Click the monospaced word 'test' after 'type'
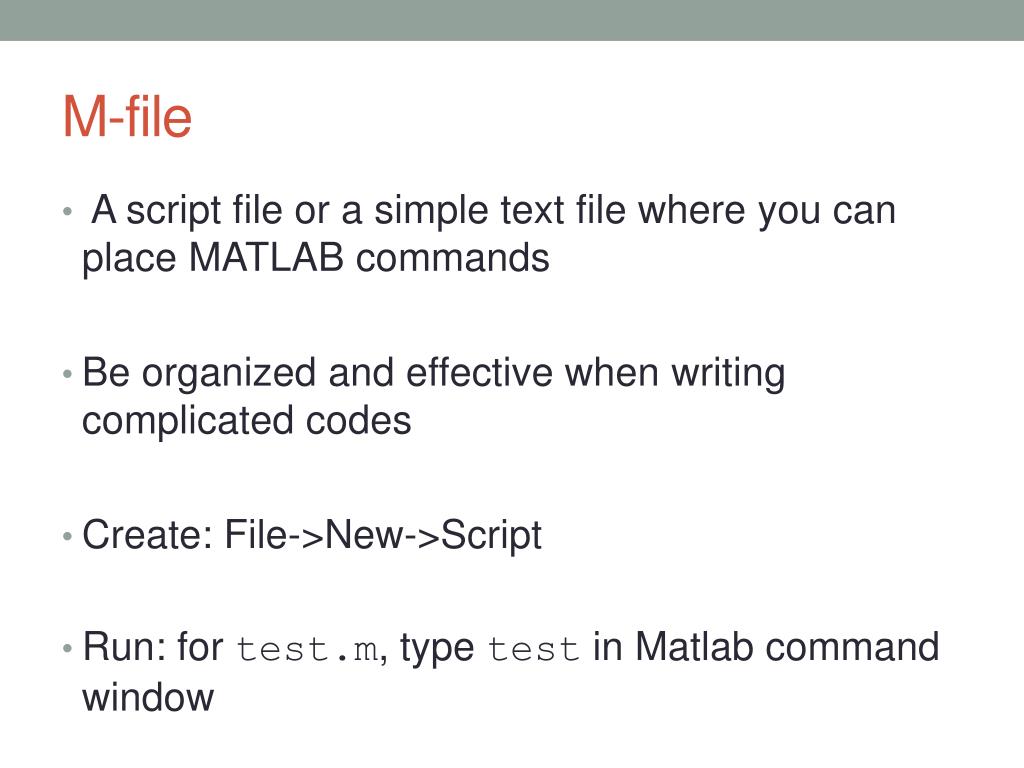This screenshot has height=768, width=1024. pos(534,649)
